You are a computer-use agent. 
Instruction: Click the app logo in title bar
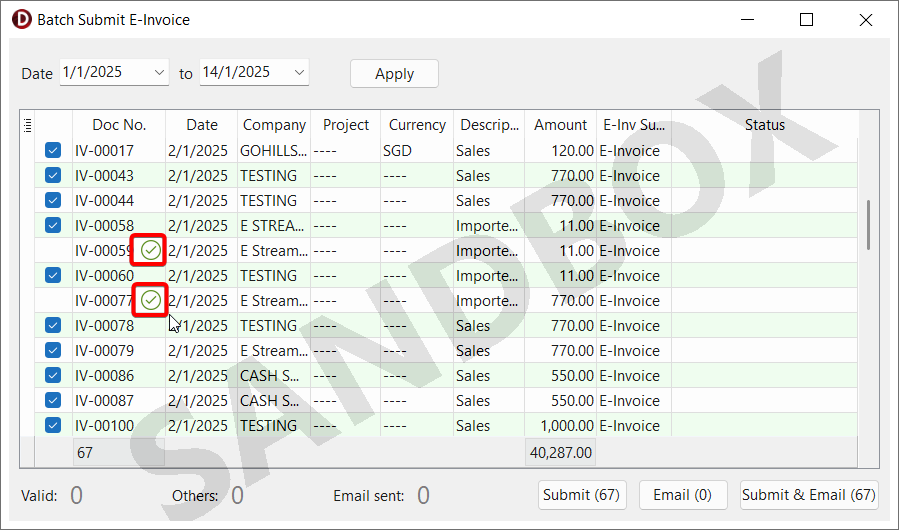pos(21,19)
